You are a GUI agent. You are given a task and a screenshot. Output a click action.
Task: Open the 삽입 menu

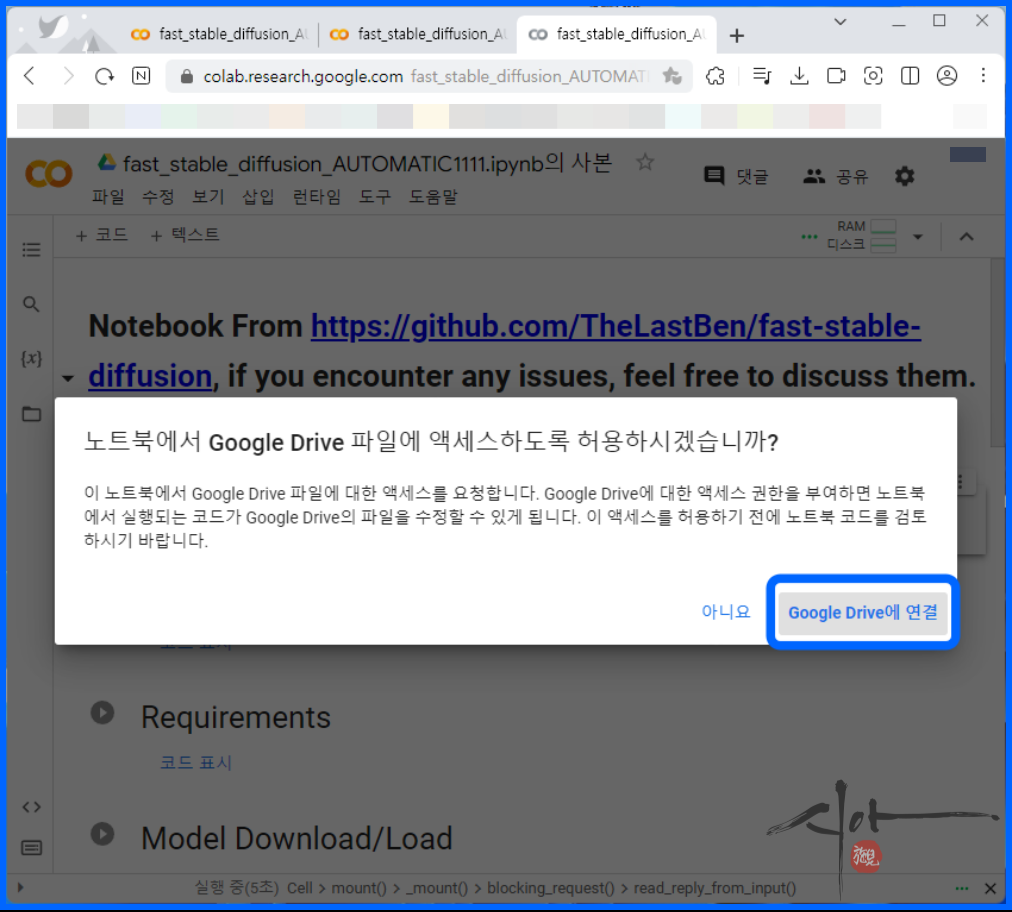click(x=258, y=196)
